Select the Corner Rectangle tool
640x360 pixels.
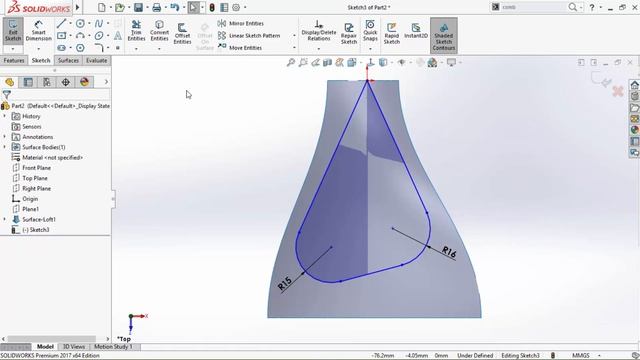62,36
